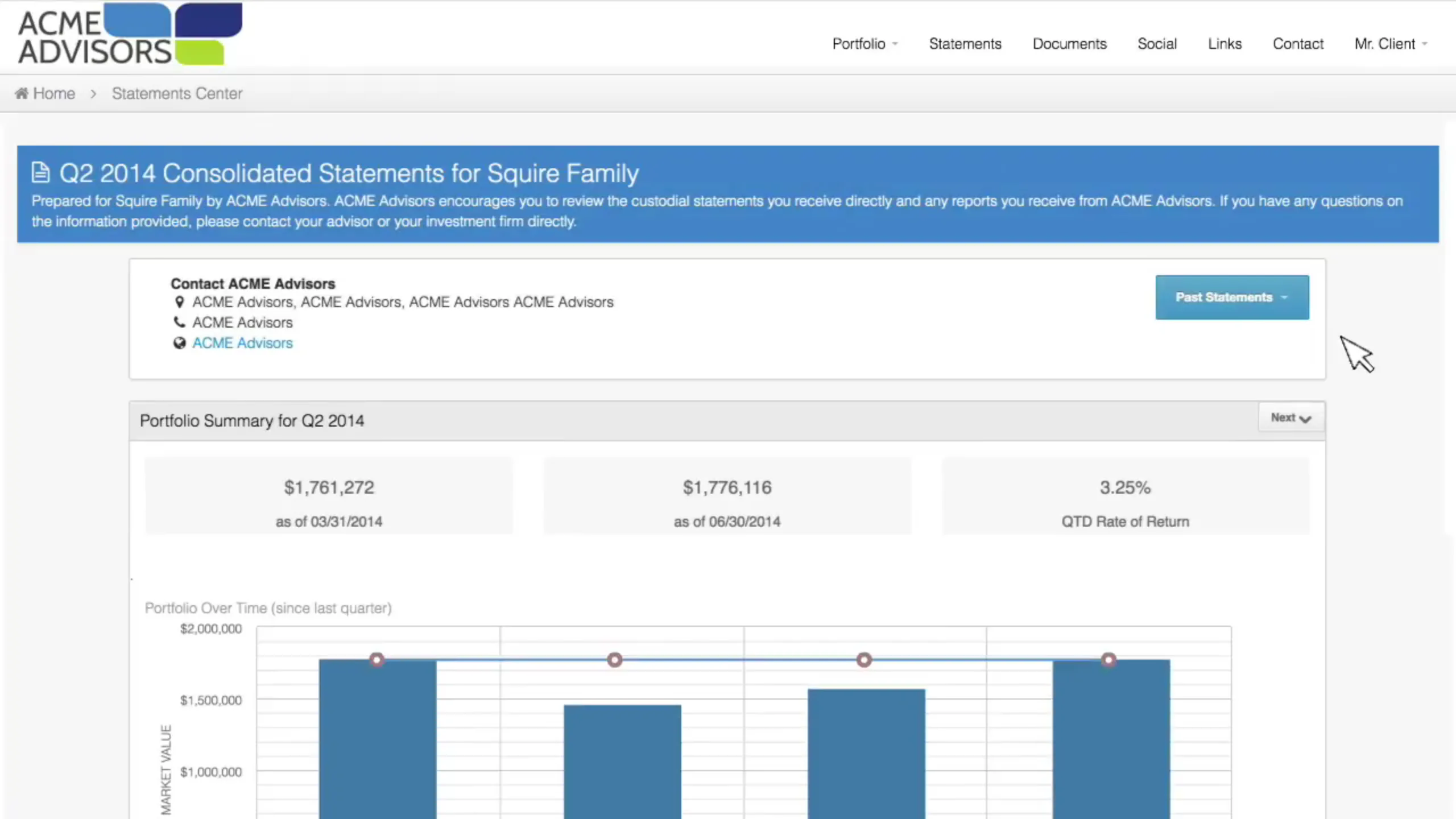Click the 'Contact ACME Advisors' heading
Screen dimensions: 1456x819
click(x=253, y=284)
